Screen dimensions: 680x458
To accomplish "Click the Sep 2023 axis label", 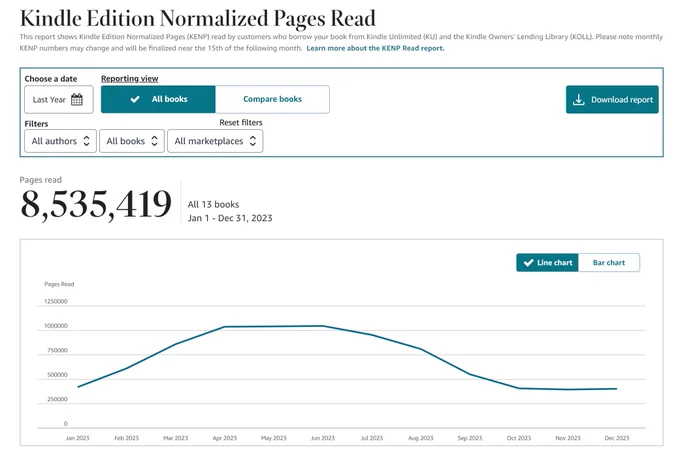I will (470, 438).
